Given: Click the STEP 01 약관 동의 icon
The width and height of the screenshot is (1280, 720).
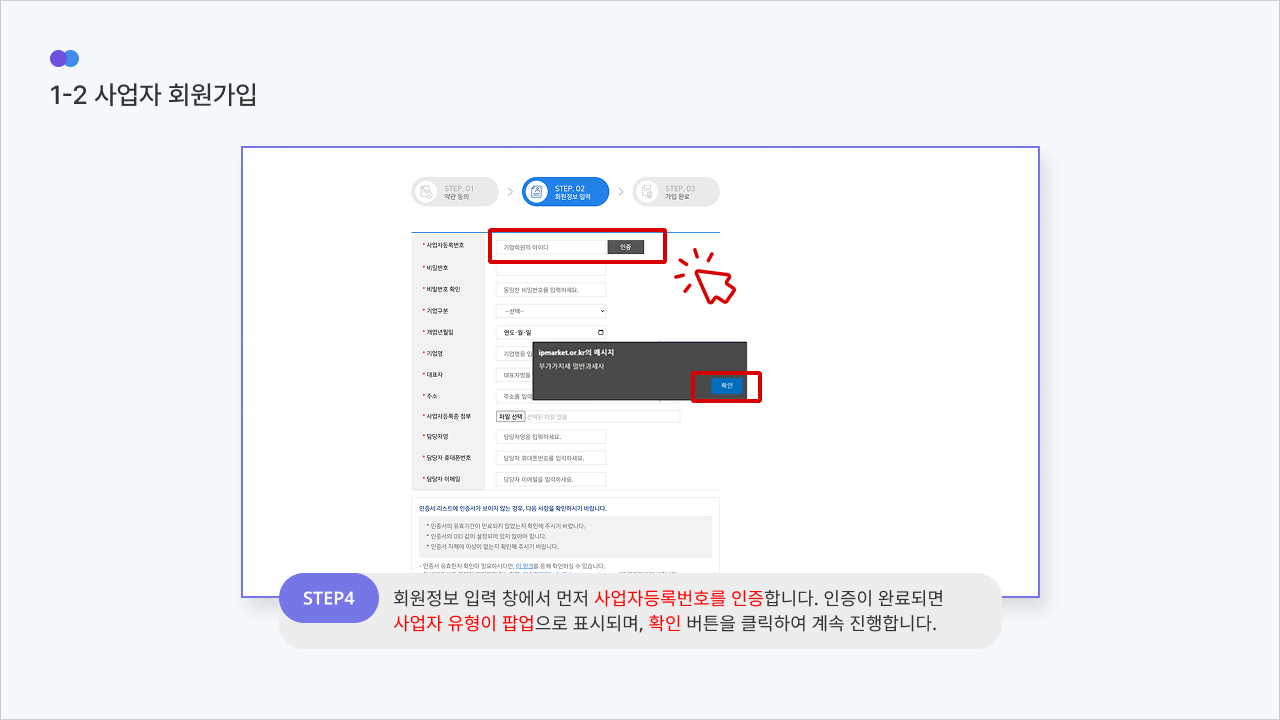Looking at the screenshot, I should [x=426, y=192].
